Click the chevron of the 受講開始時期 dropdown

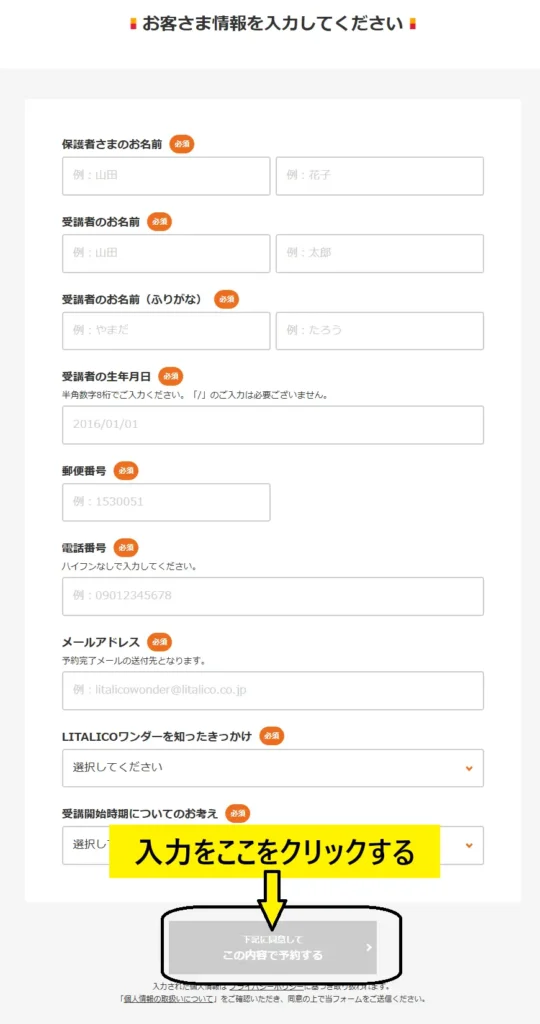tap(469, 846)
